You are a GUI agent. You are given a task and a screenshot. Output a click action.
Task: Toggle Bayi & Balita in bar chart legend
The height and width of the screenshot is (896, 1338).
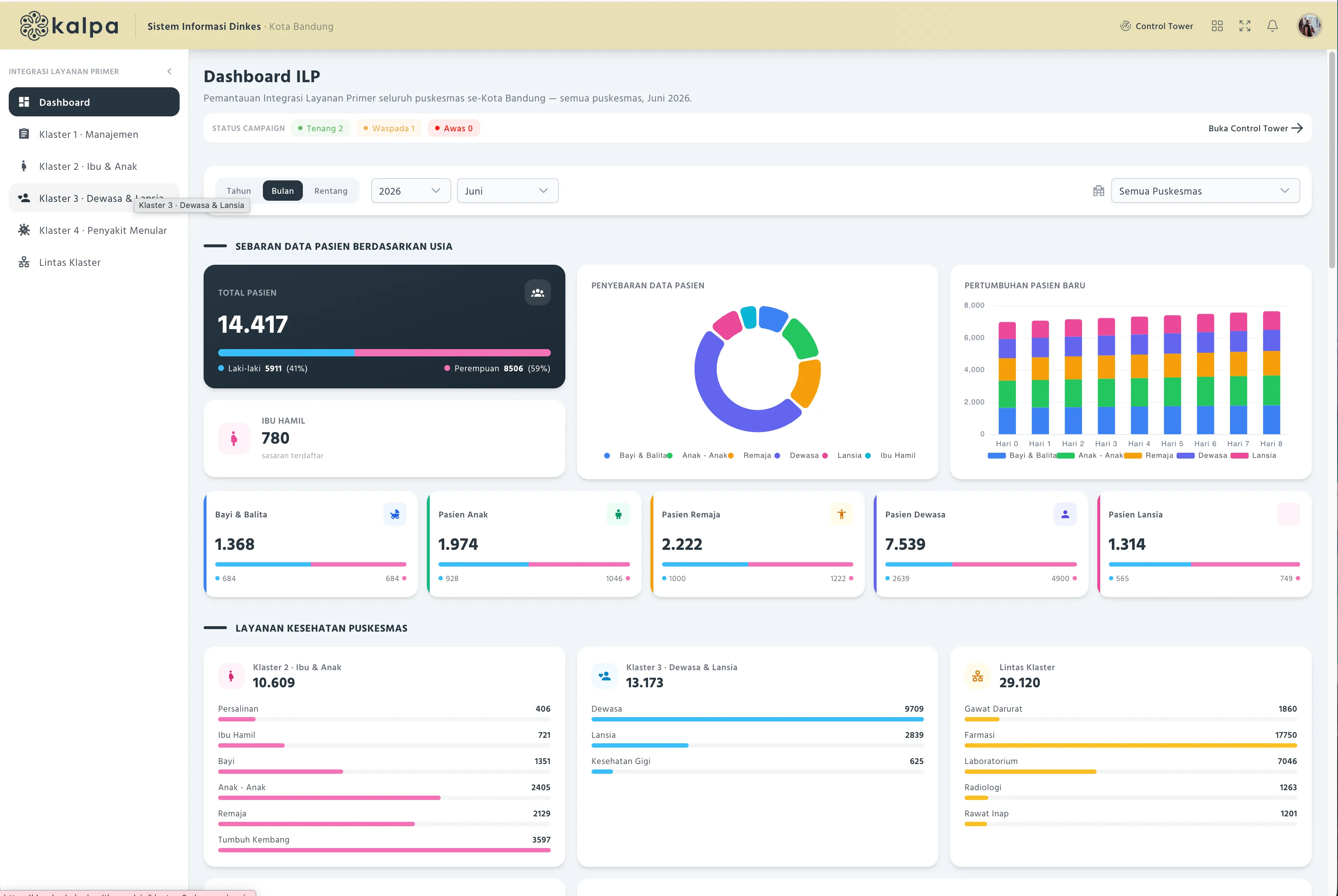pyautogui.click(x=1022, y=455)
